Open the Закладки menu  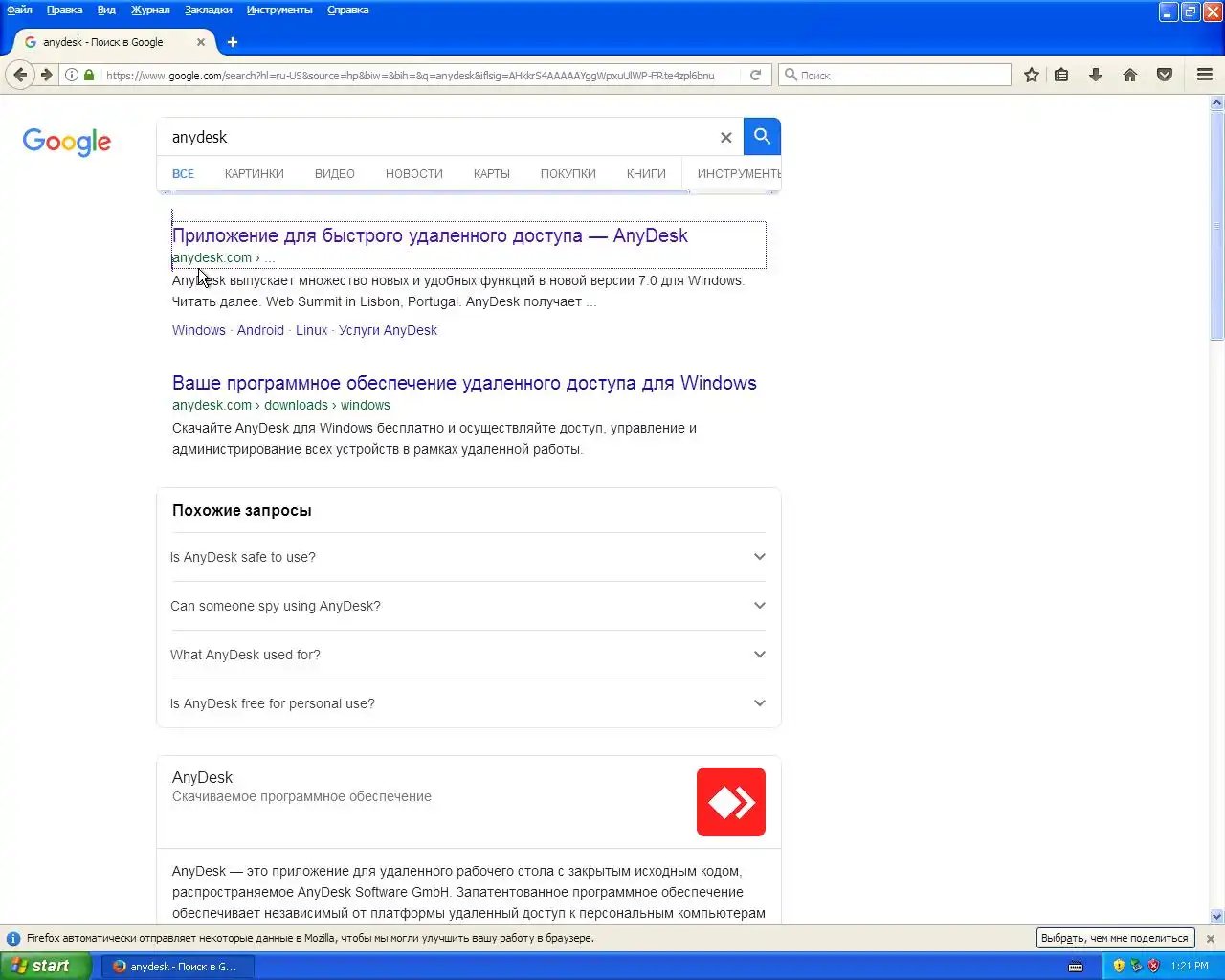pos(208,10)
